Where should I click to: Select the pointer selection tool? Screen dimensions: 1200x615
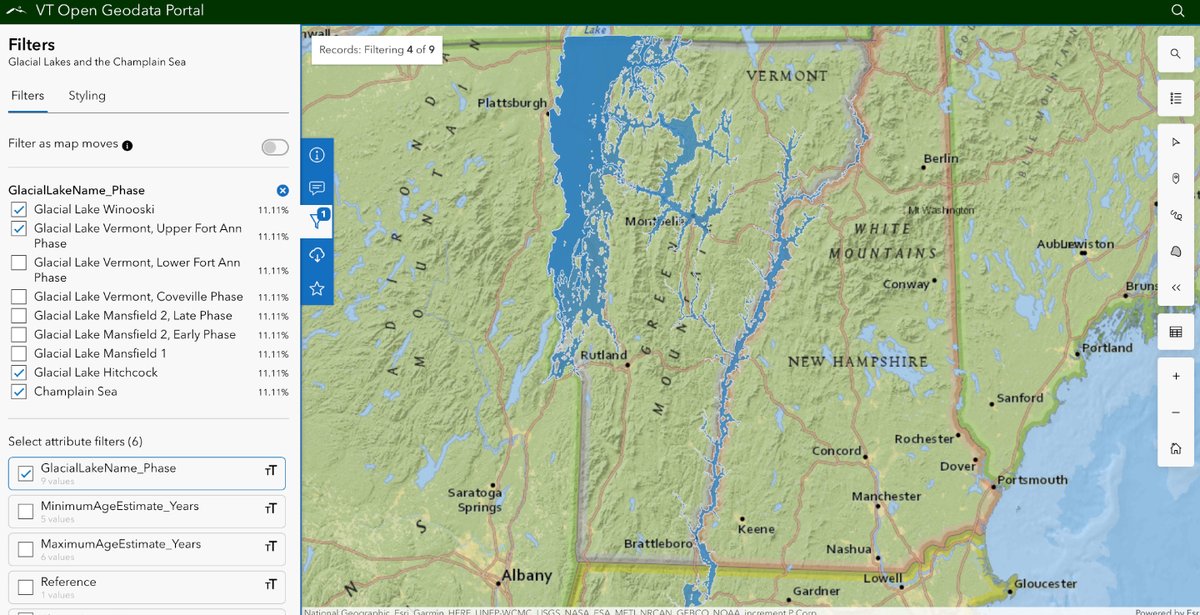(x=1176, y=143)
